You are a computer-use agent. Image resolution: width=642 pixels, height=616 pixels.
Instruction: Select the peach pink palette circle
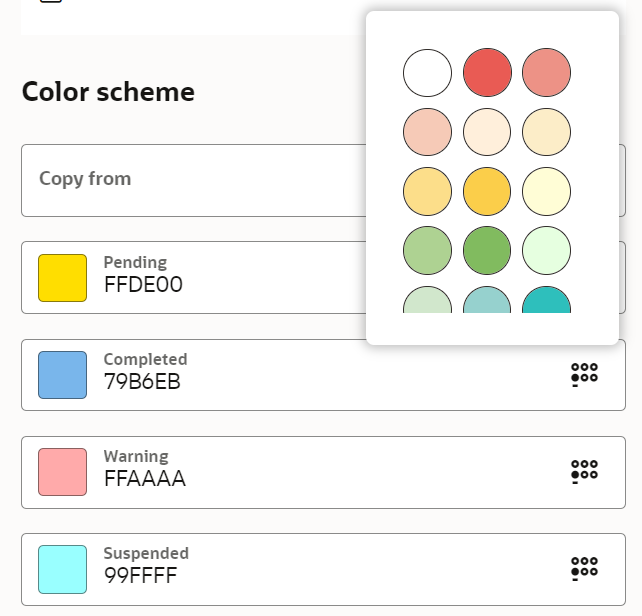(427, 132)
